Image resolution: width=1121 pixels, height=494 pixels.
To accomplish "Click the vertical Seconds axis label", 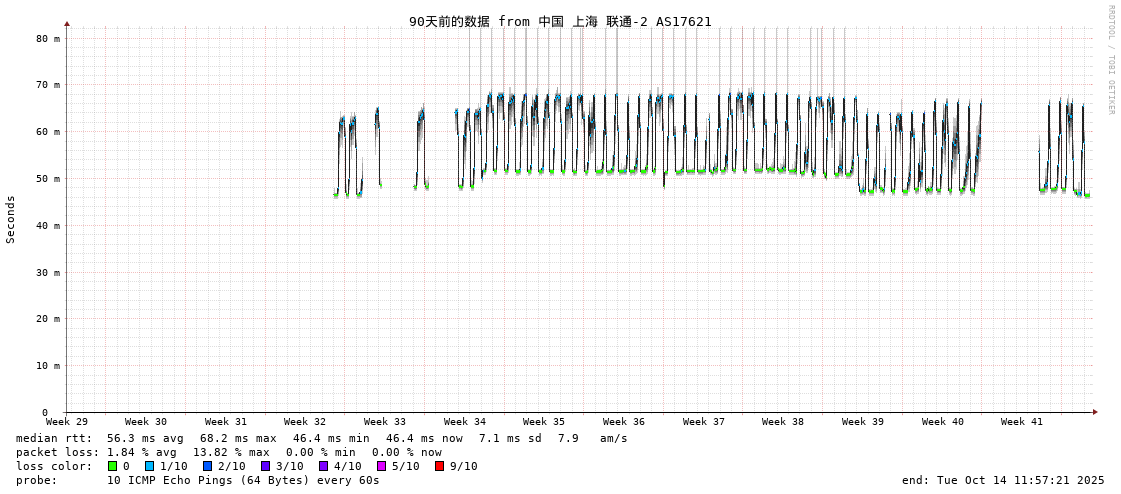I will [11, 219].
